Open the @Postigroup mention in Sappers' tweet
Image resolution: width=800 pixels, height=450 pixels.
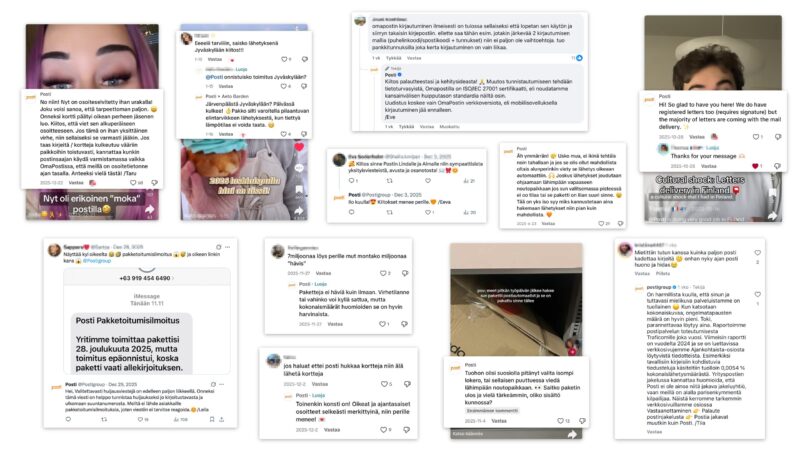[97, 261]
